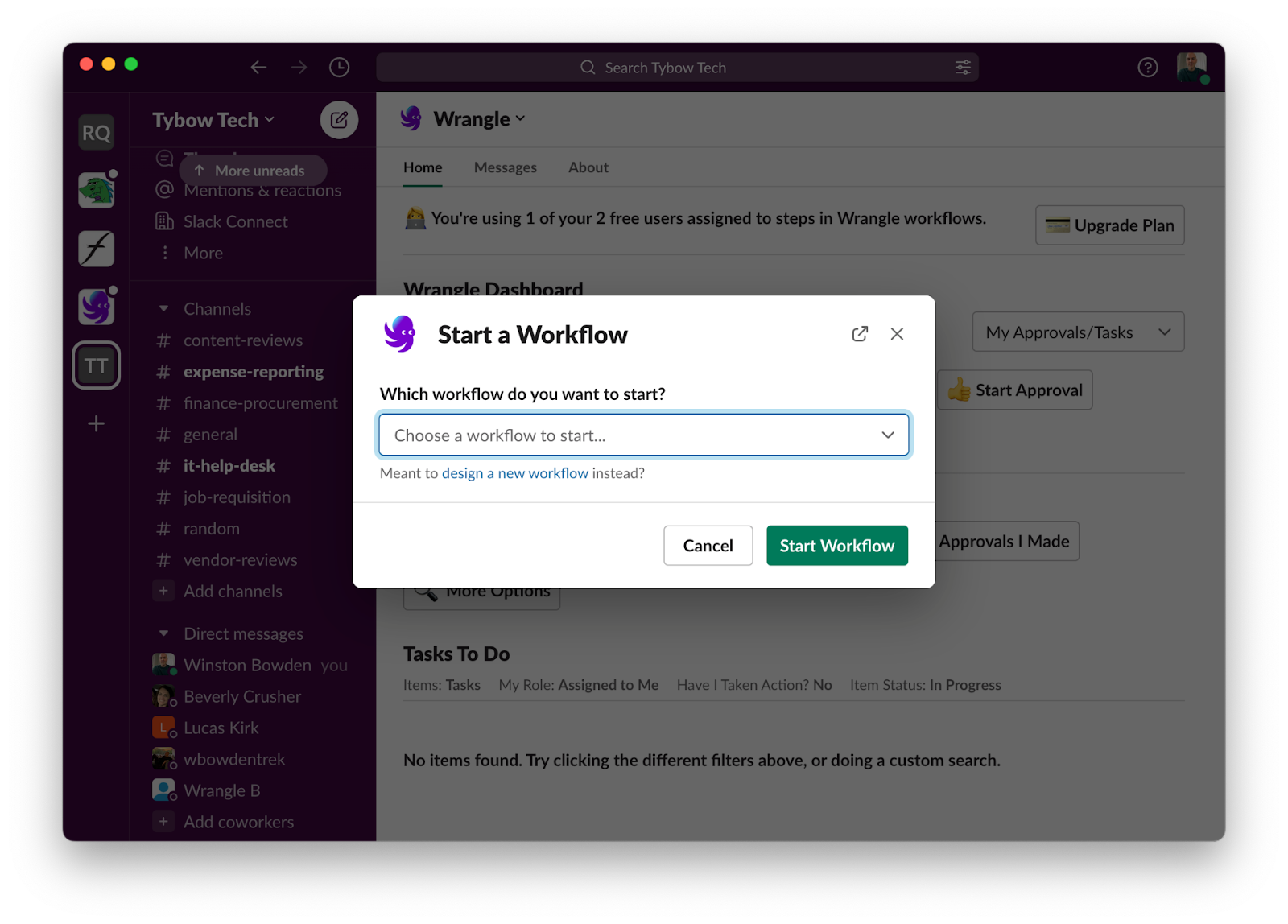Open the wbowdentrek avatar in Direct messages

tap(163, 759)
